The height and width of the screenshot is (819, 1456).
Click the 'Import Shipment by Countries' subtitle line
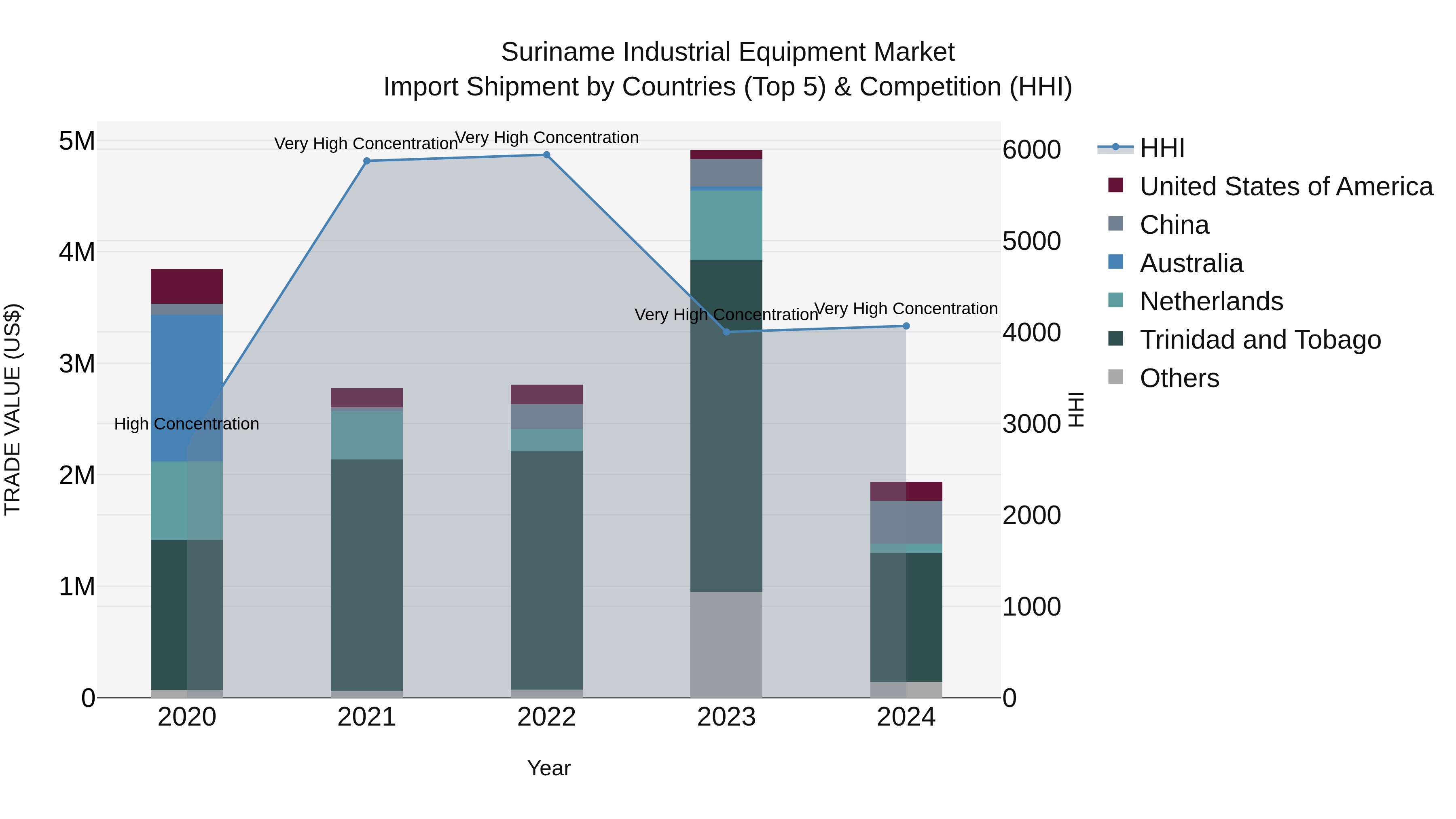click(x=728, y=87)
